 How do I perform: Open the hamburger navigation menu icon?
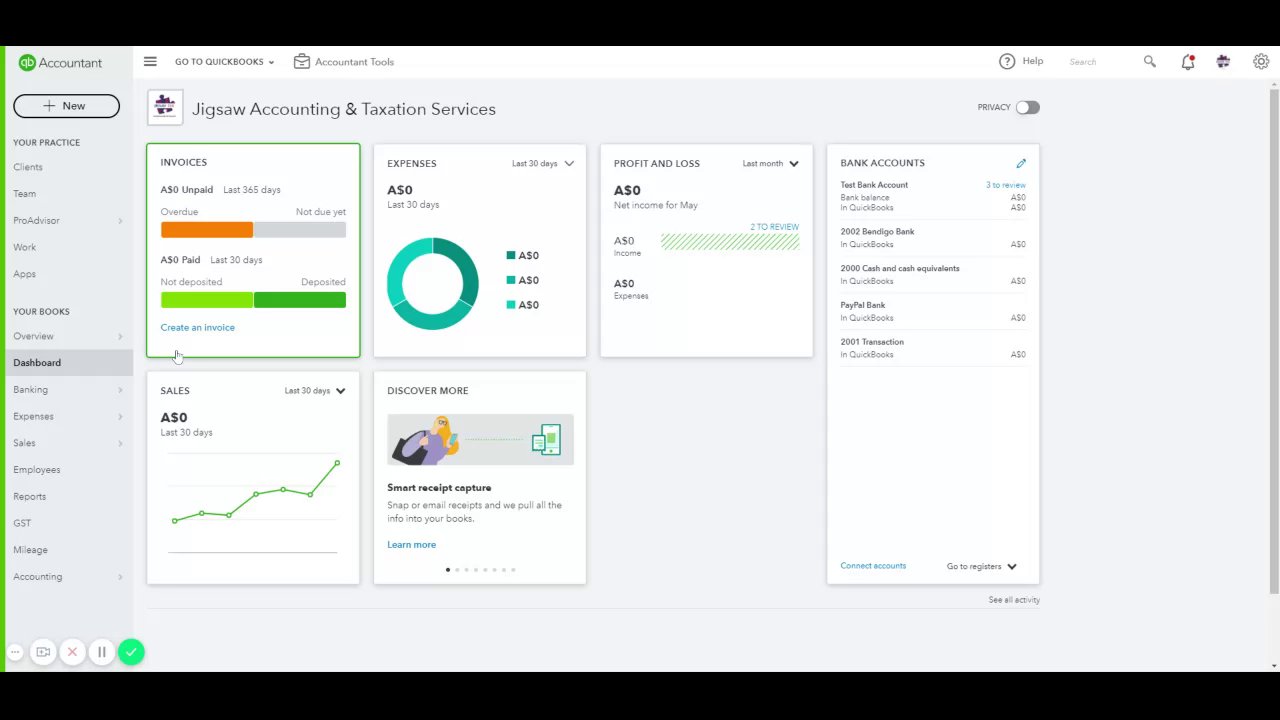click(150, 61)
